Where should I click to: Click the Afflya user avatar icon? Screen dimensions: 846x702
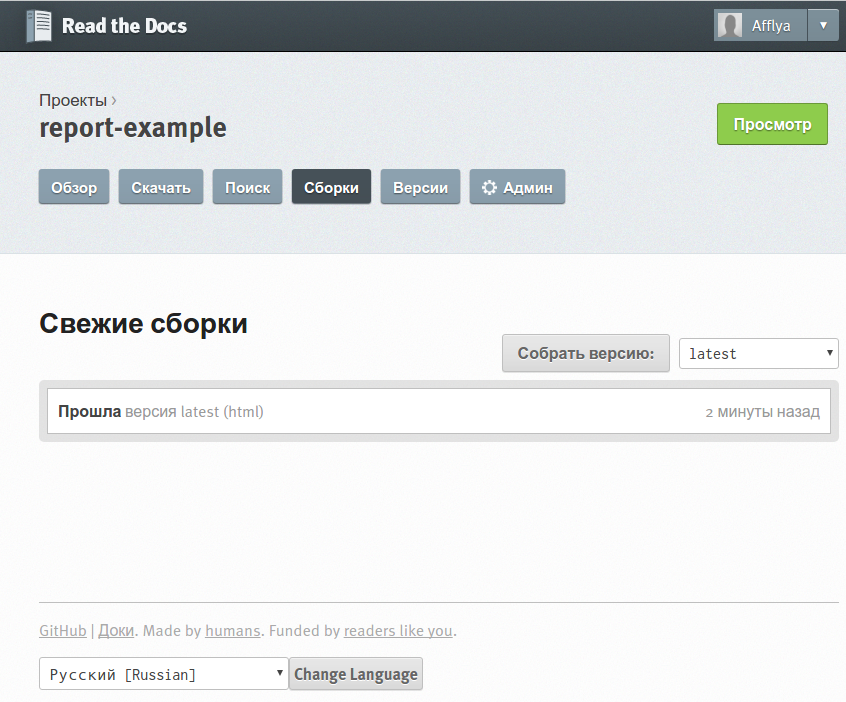pos(729,25)
